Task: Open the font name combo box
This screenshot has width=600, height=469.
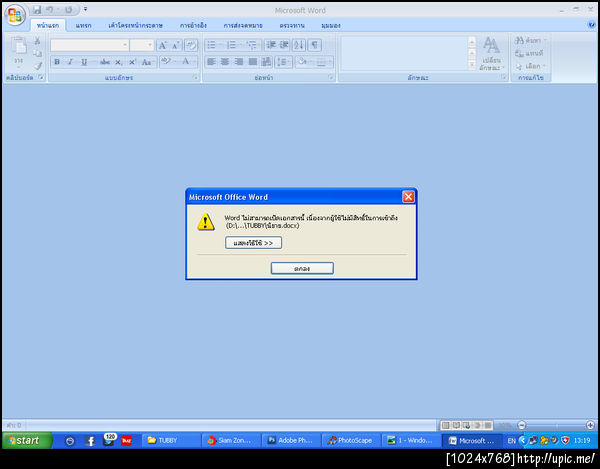Action: click(90, 45)
